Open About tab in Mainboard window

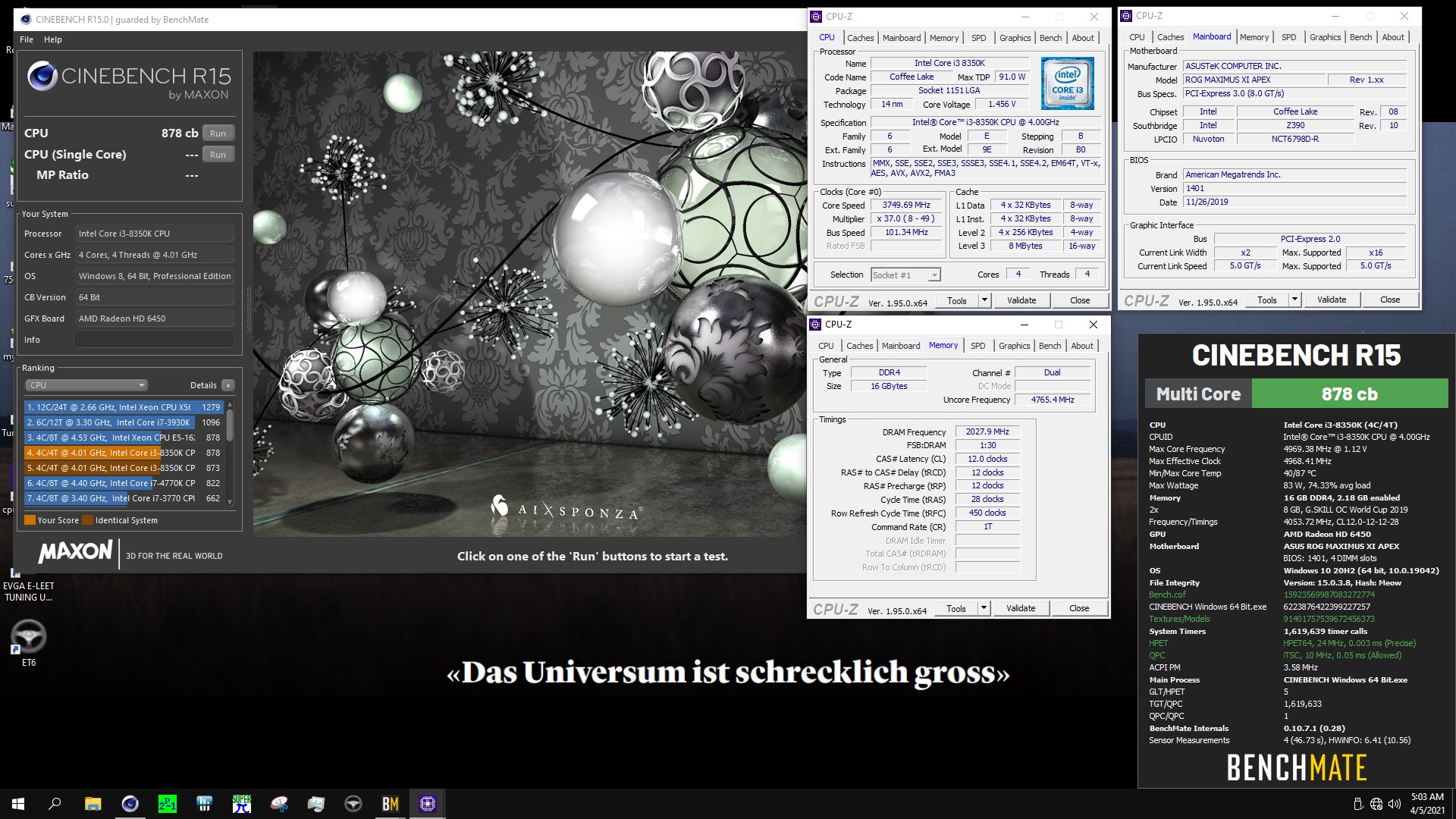pyautogui.click(x=1392, y=37)
